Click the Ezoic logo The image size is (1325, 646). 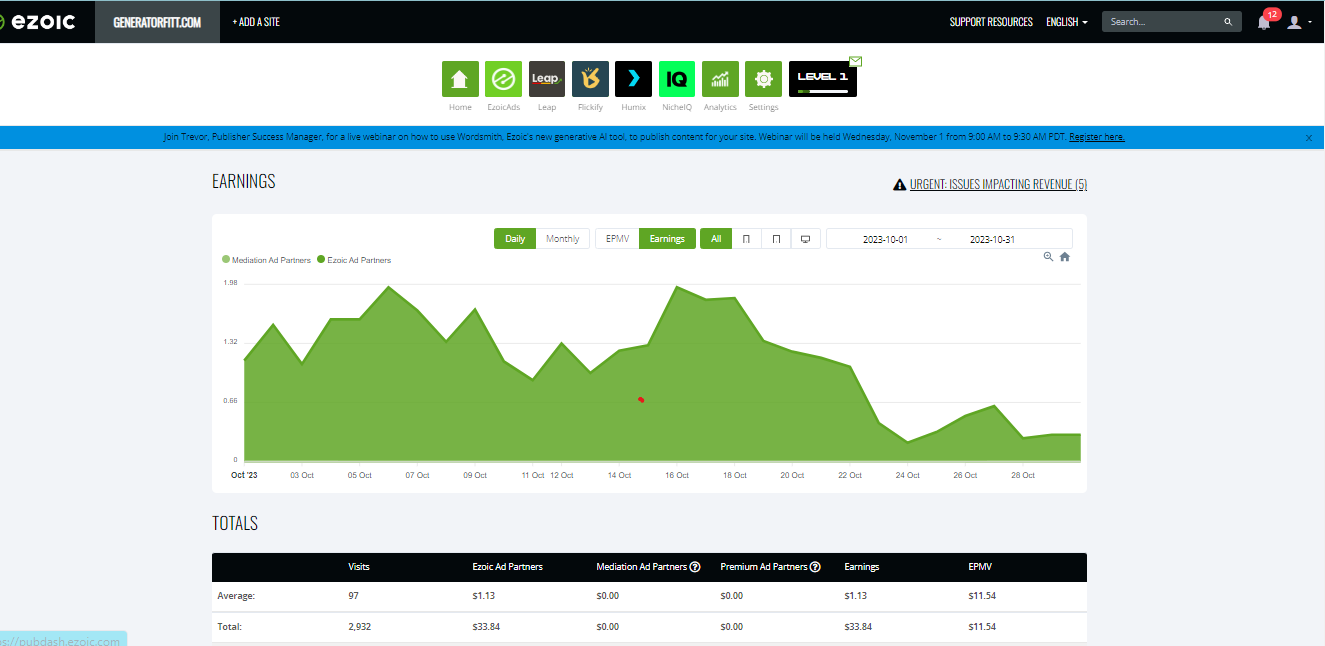38,21
